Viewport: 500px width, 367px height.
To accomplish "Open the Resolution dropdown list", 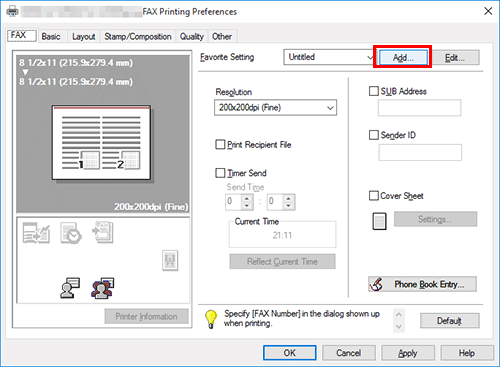I will pos(275,108).
